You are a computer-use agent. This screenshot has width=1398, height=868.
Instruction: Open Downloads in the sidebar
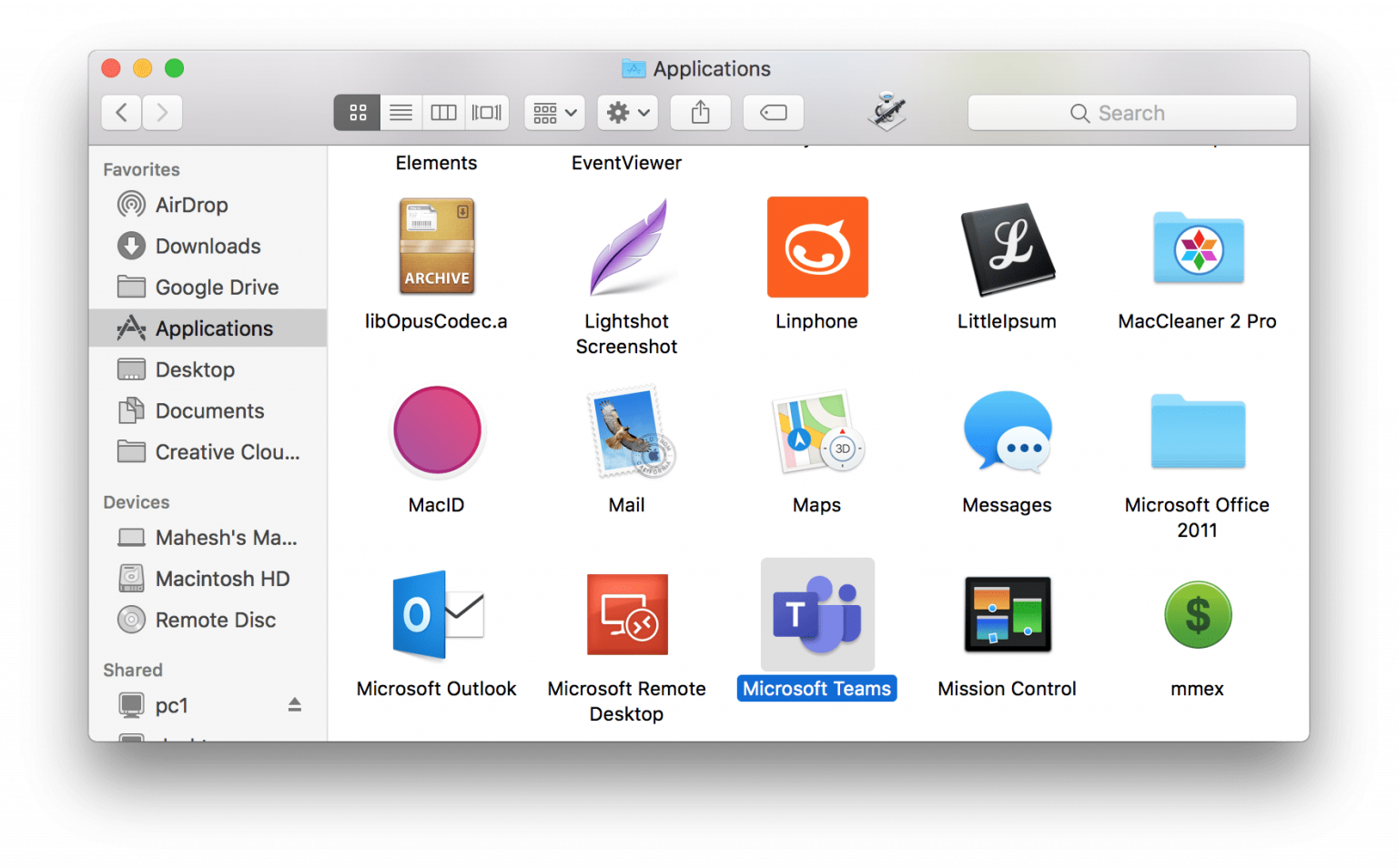(208, 246)
